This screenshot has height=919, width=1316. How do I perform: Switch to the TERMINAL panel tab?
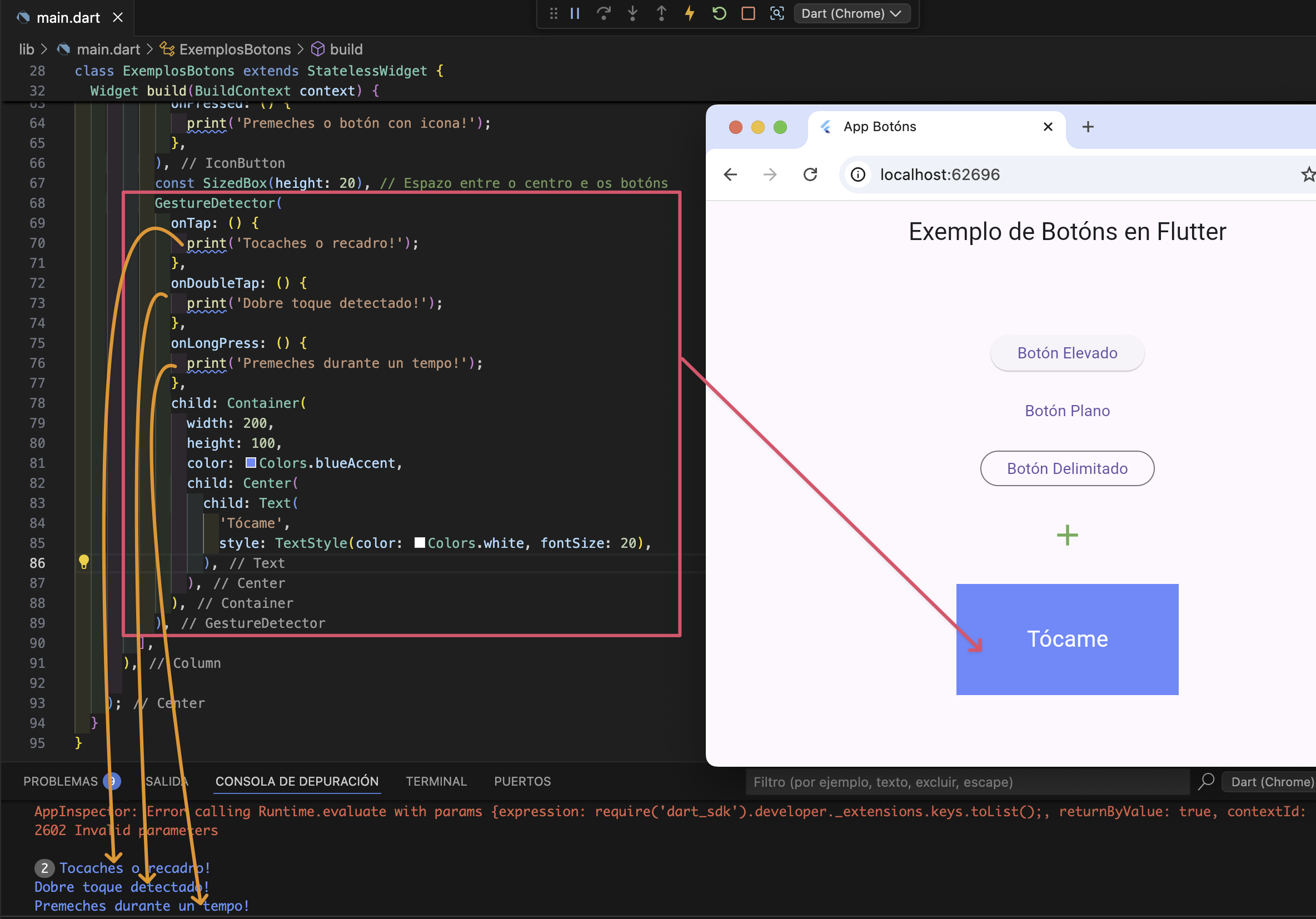pyautogui.click(x=436, y=782)
